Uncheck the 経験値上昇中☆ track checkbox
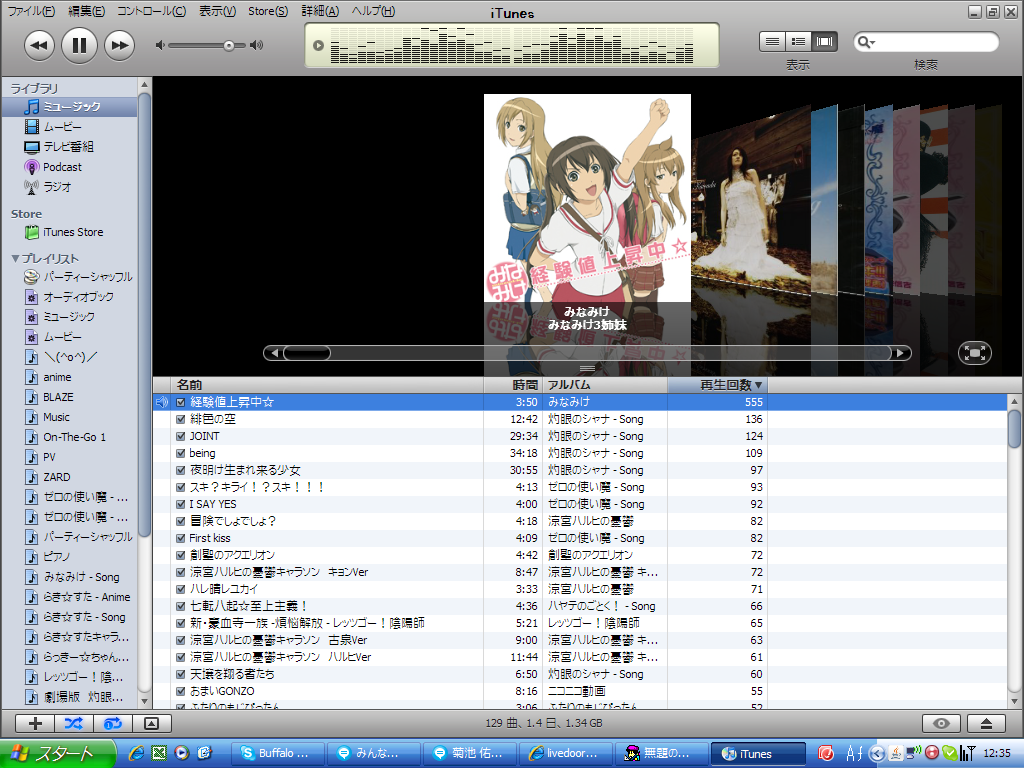 click(181, 403)
